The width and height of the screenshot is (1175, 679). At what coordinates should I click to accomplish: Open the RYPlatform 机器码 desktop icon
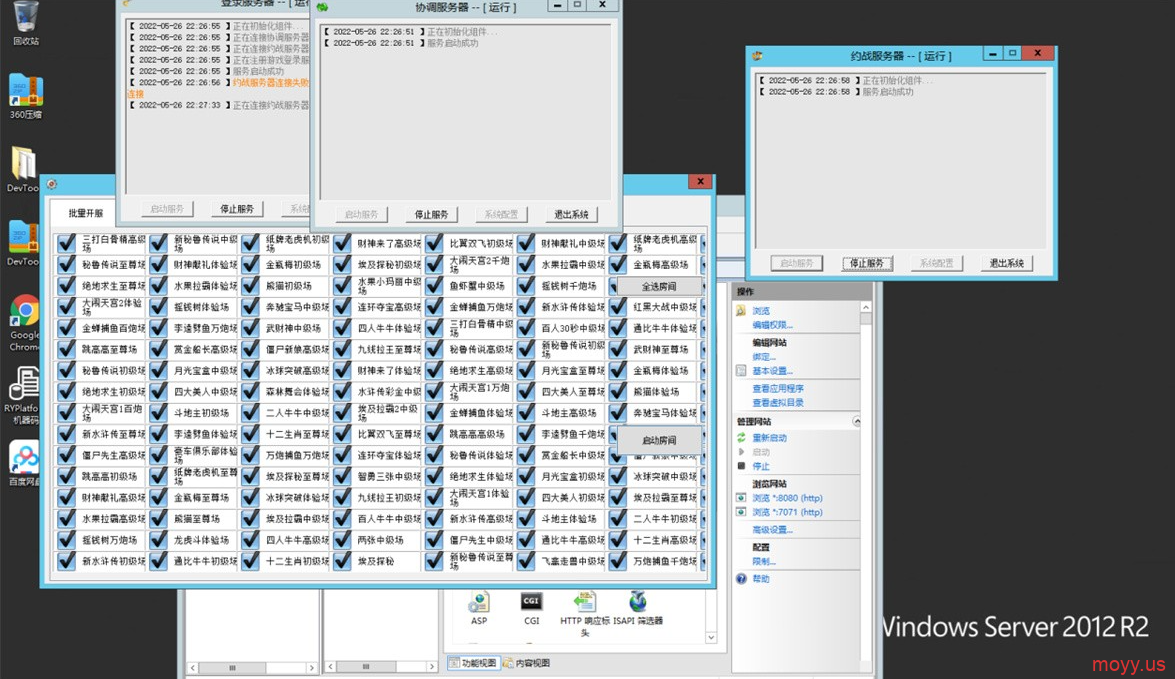pyautogui.click(x=23, y=395)
